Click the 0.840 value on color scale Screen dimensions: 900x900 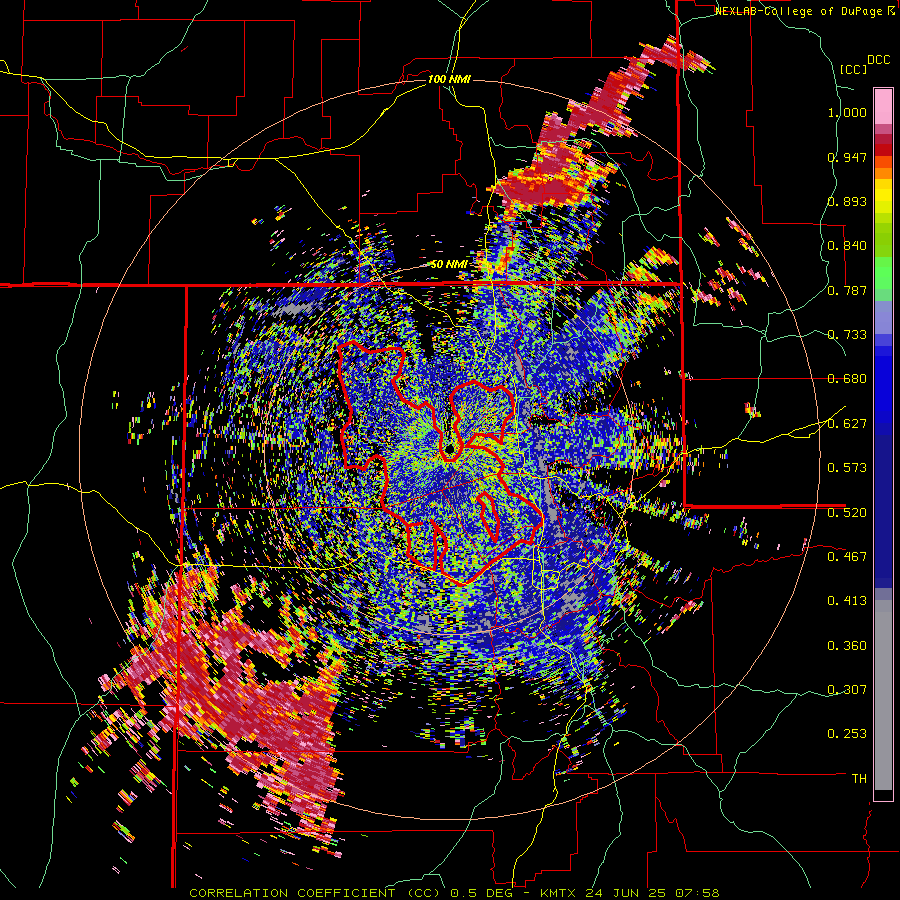[847, 246]
